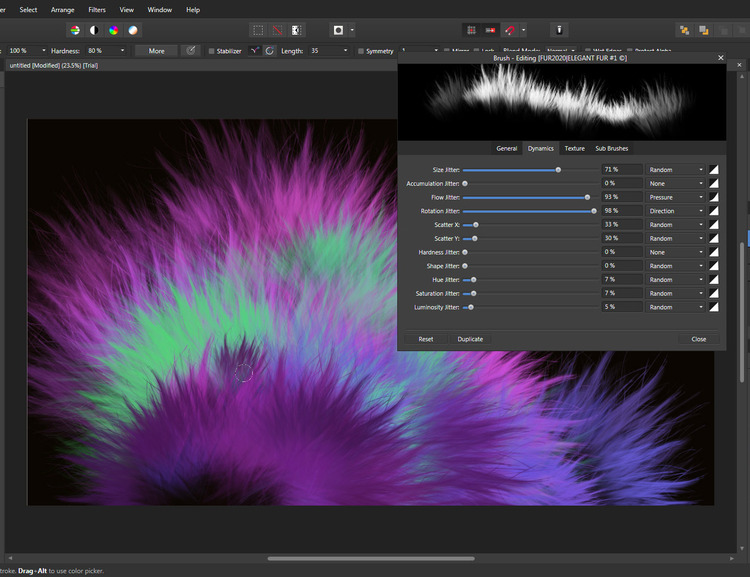Click the Auto Colors wheel icon
The height and width of the screenshot is (577, 750).
coord(113,30)
